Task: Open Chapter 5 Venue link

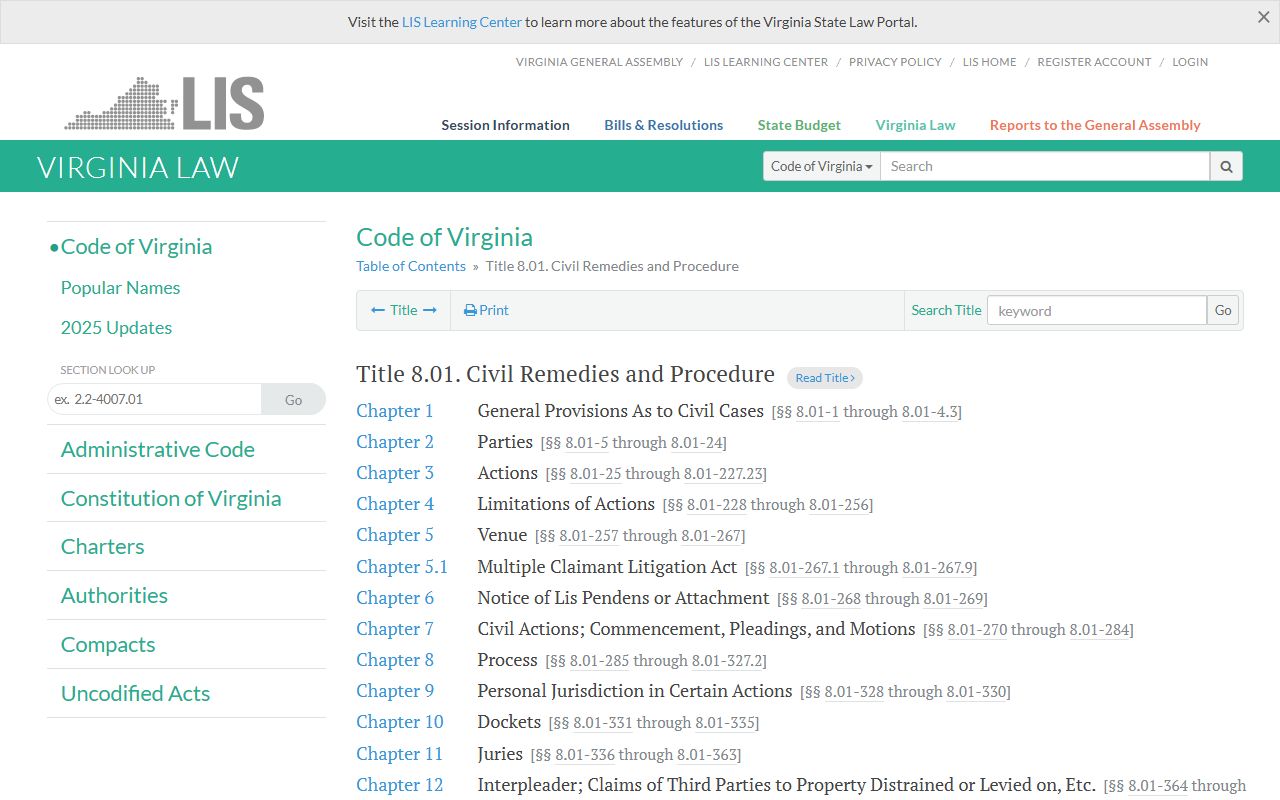Action: coord(395,535)
